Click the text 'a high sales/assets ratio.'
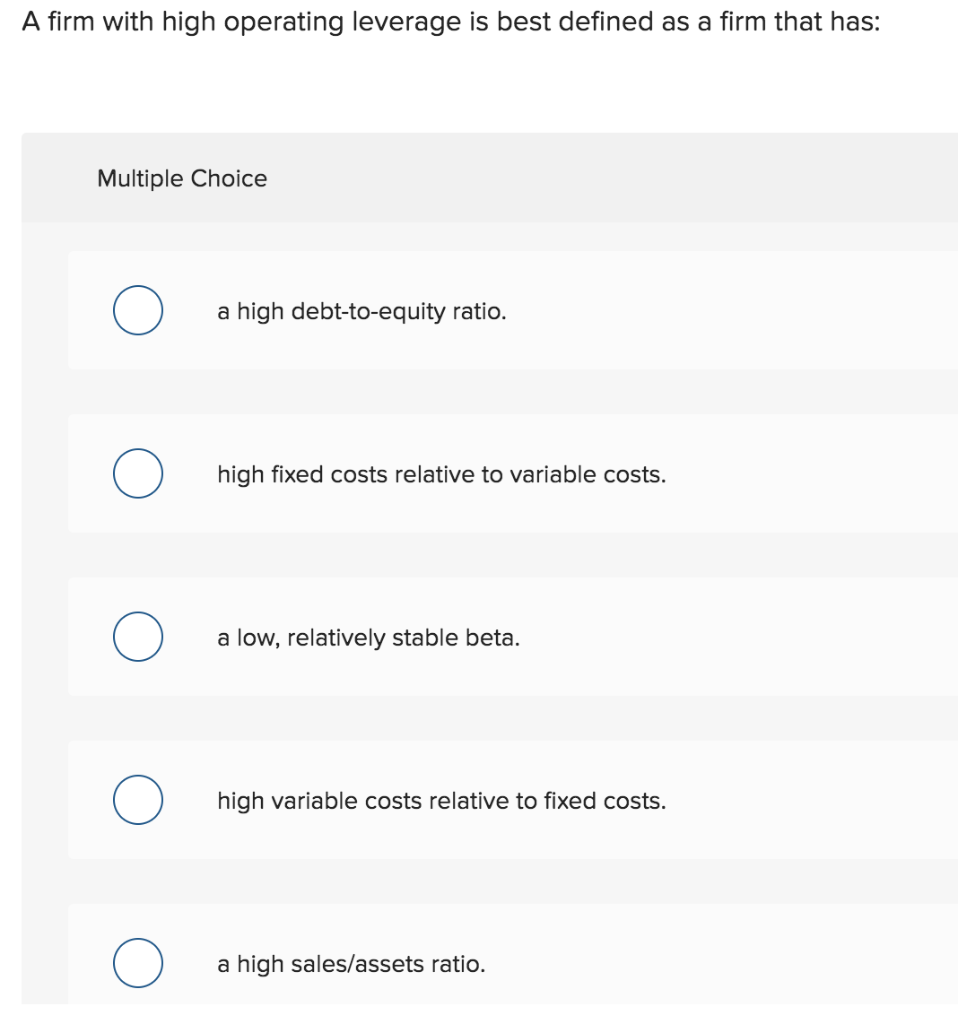Image resolution: width=958 pixels, height=1024 pixels. (351, 965)
